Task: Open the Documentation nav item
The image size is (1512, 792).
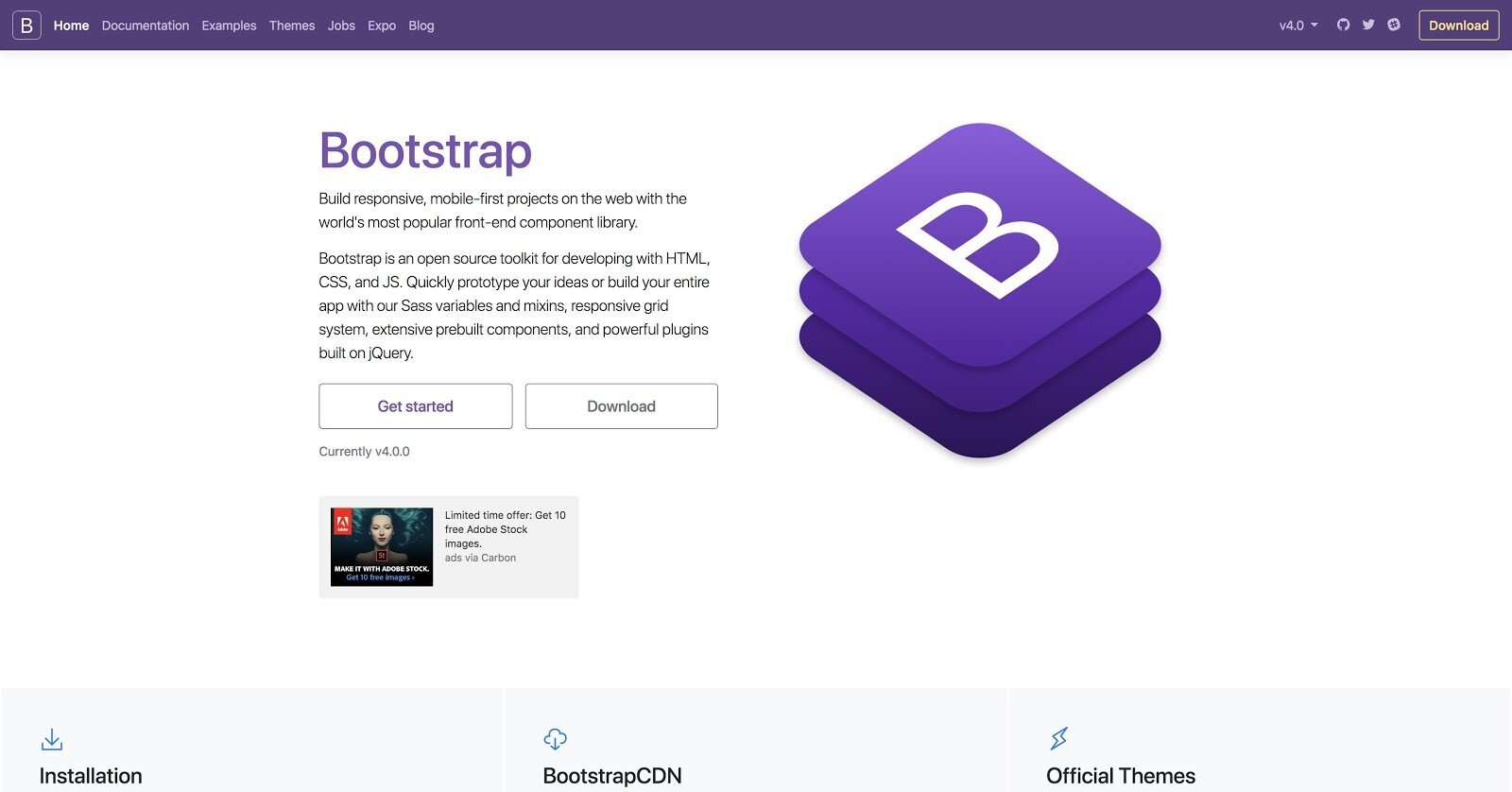Action: pyautogui.click(x=146, y=26)
